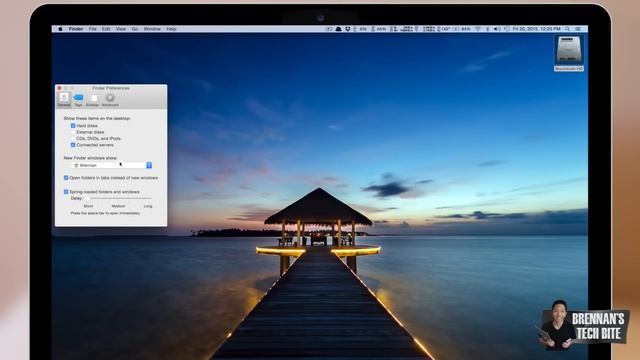The height and width of the screenshot is (360, 640).
Task: Open the Go menu
Action: pos(135,29)
